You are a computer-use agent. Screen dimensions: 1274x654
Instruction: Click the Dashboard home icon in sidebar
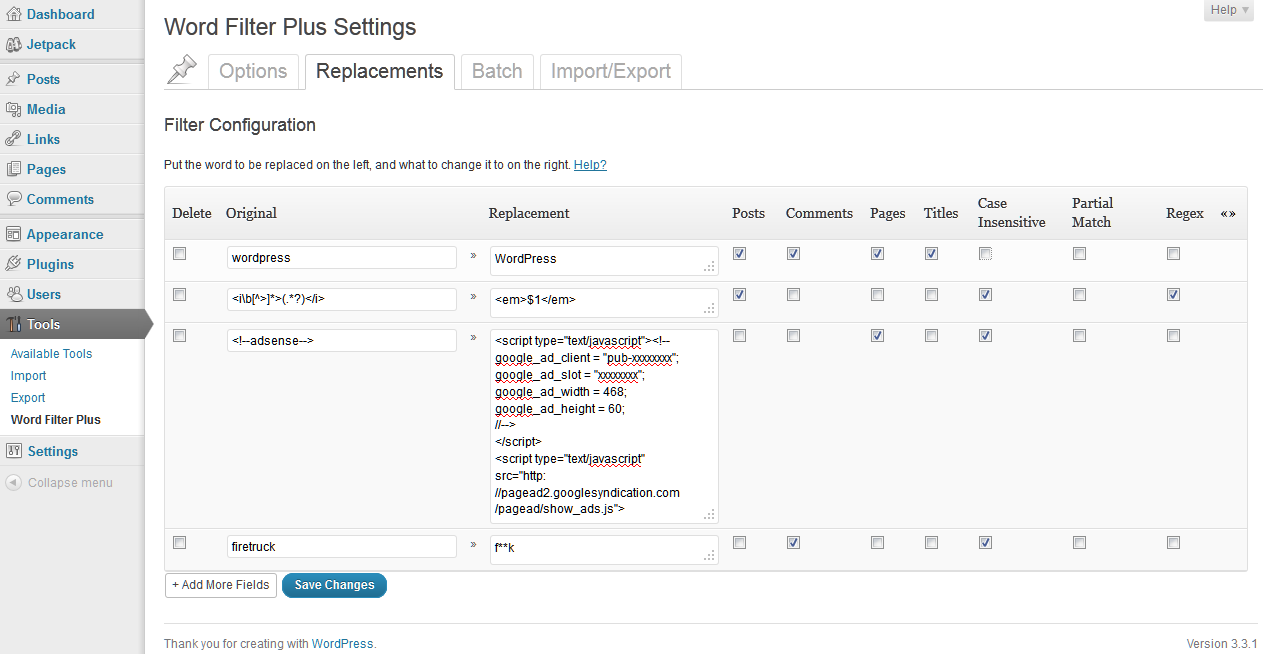point(14,14)
